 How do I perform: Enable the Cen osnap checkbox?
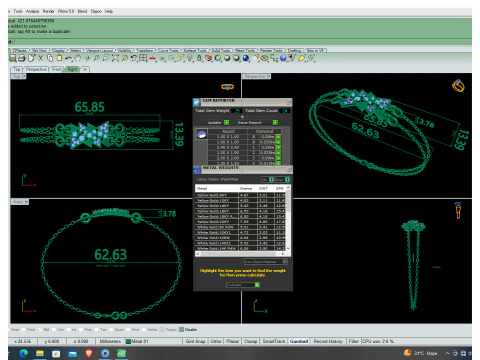point(53,330)
